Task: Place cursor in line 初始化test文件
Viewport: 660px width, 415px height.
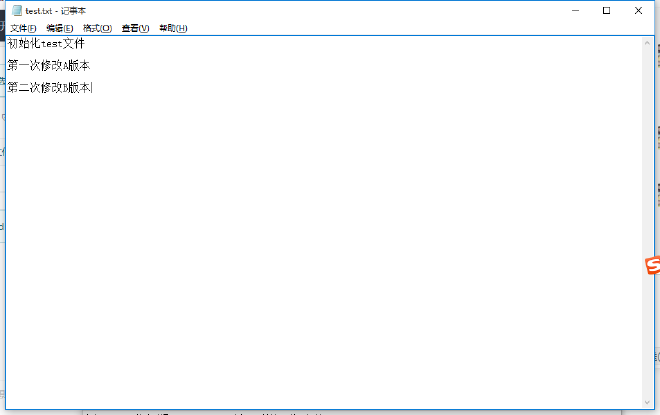Action: tap(45, 44)
